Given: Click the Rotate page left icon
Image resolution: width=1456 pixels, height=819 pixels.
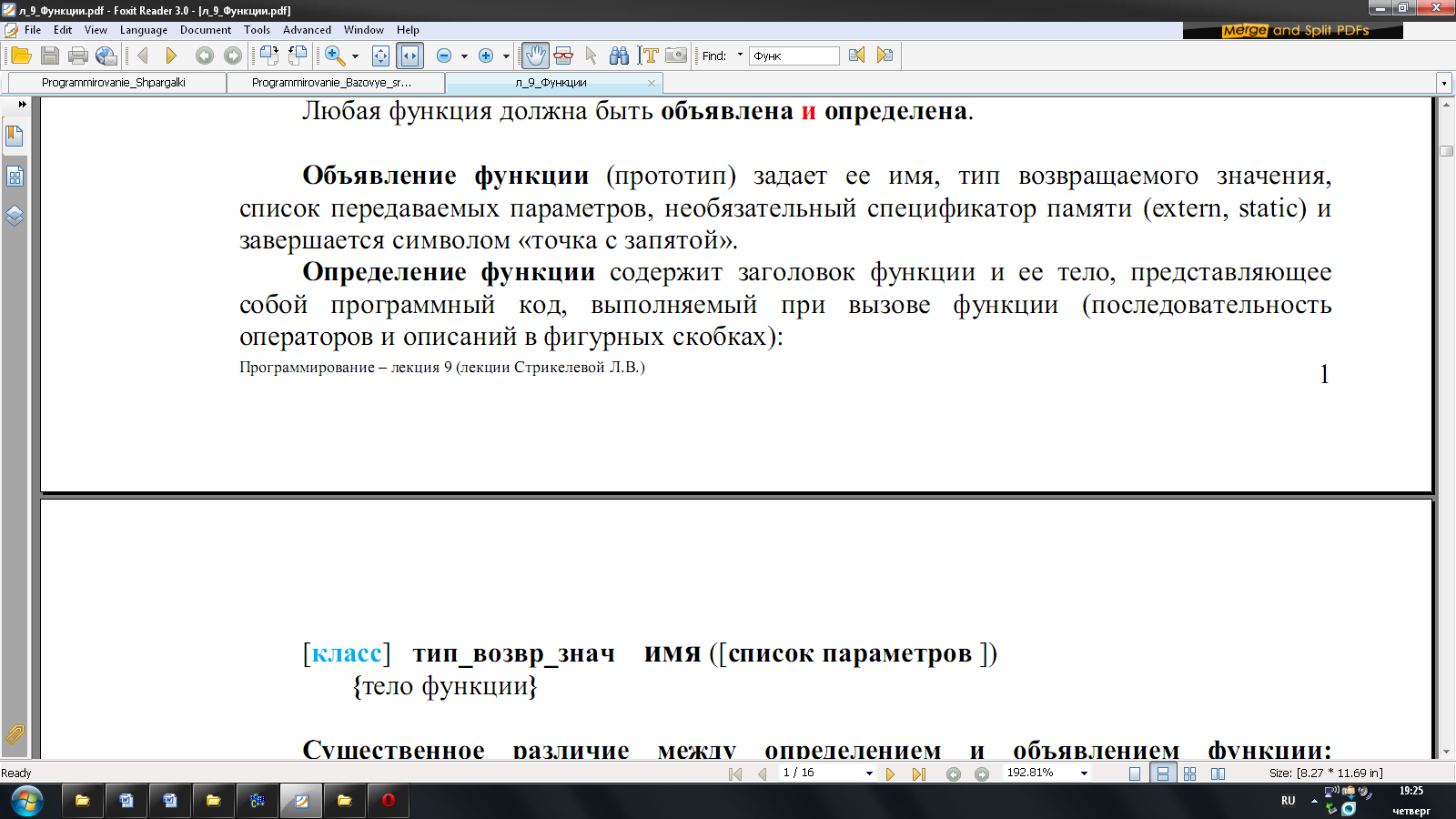Looking at the screenshot, I should tap(298, 56).
